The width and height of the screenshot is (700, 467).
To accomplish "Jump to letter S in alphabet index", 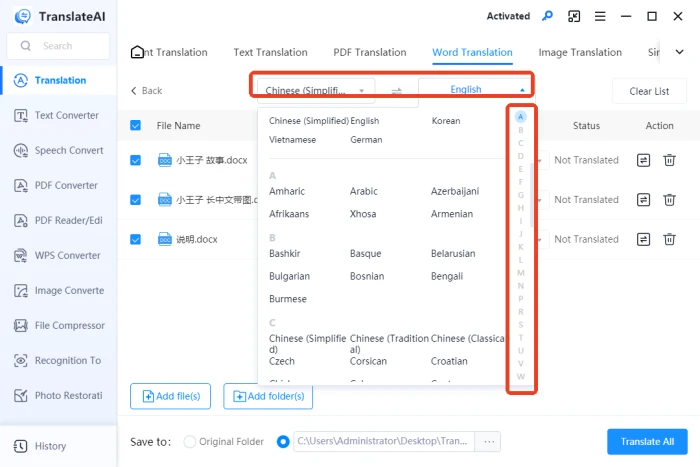I will click(520, 325).
